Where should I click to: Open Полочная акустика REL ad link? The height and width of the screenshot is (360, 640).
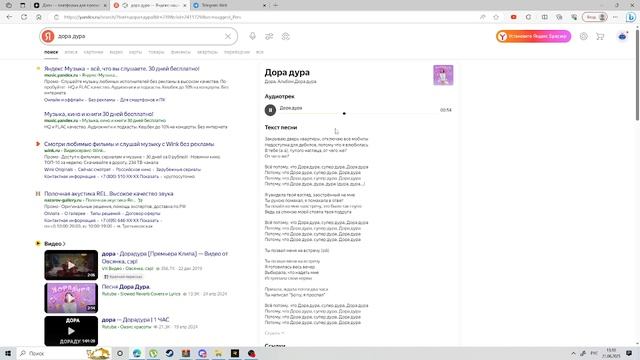point(109,193)
